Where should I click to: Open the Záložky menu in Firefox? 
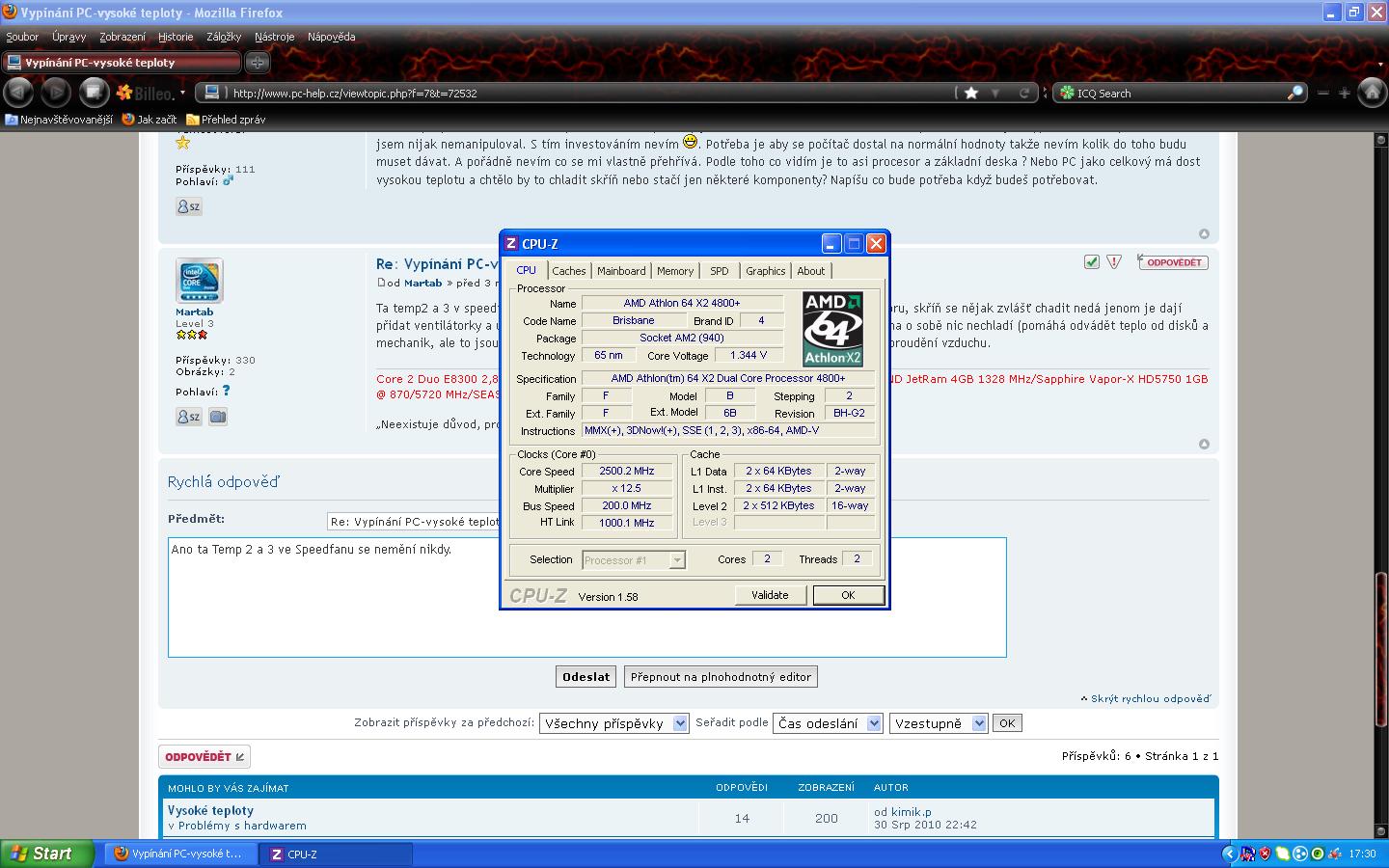click(224, 37)
